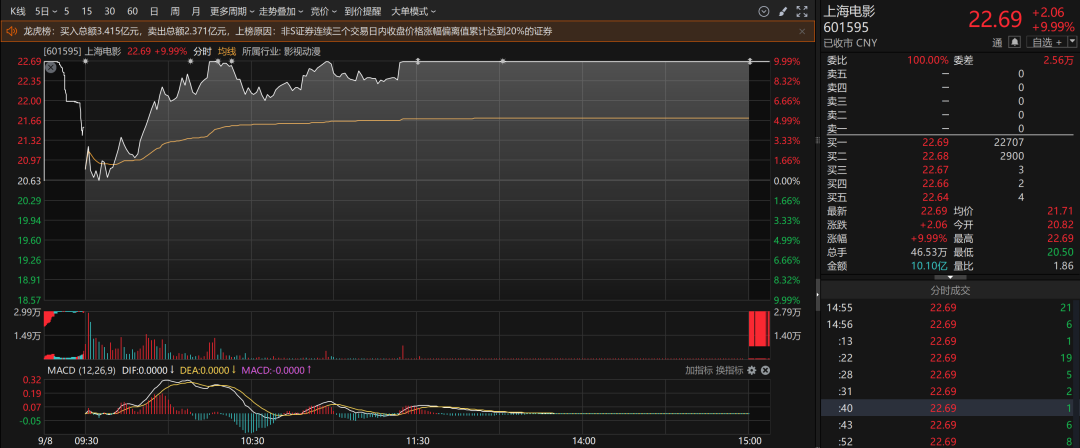1080x448 pixels.
Task: Select the 14:55 trade tick row
Action: pyautogui.click(x=950, y=307)
